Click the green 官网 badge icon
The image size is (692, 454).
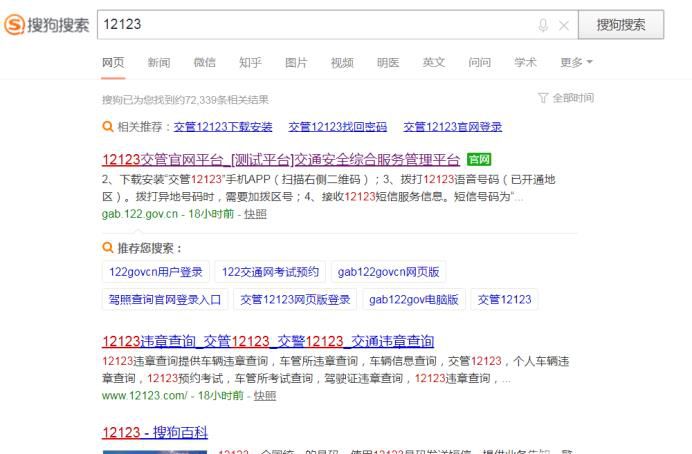(x=480, y=160)
